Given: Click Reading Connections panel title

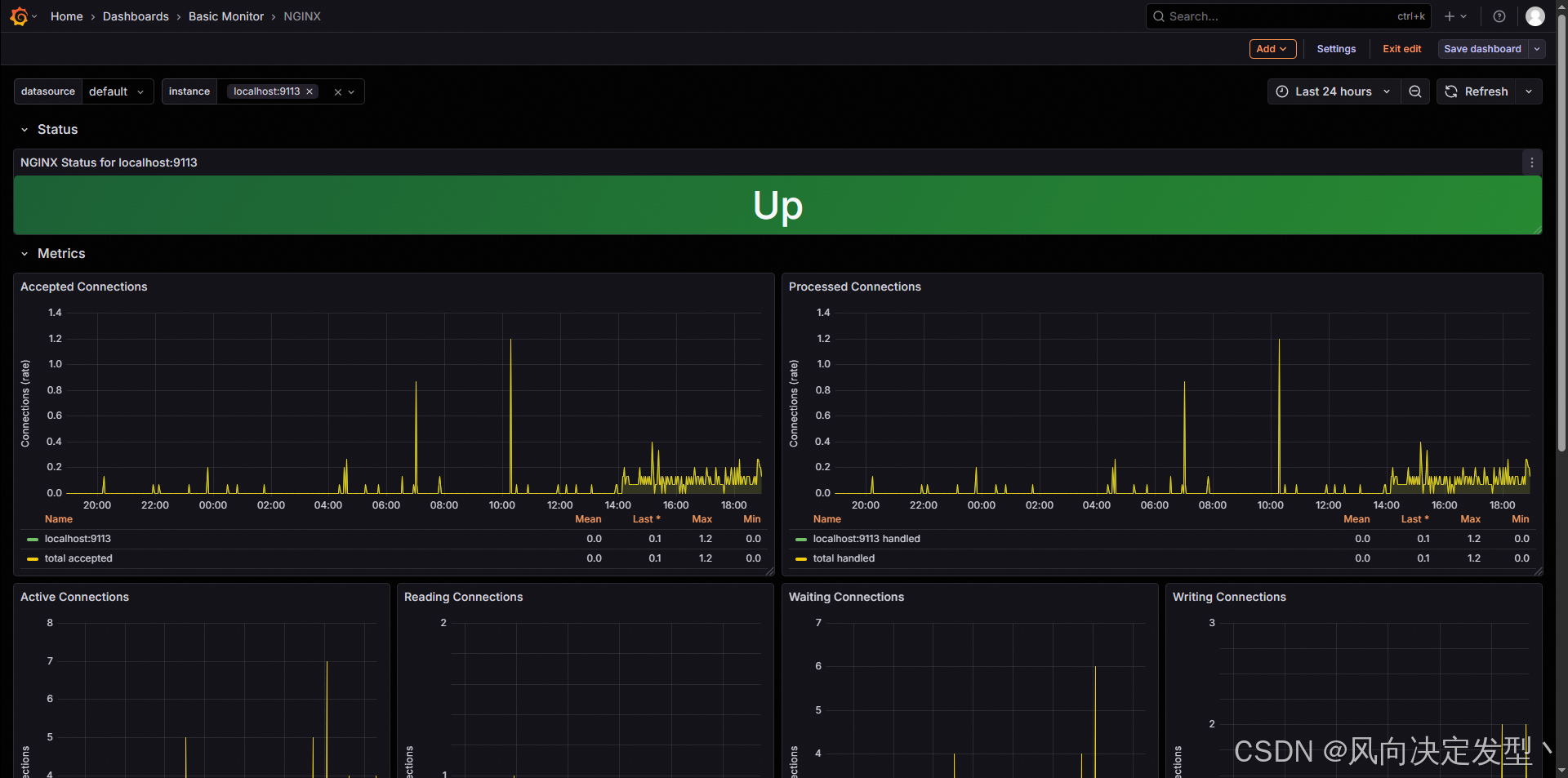Looking at the screenshot, I should click(463, 597).
